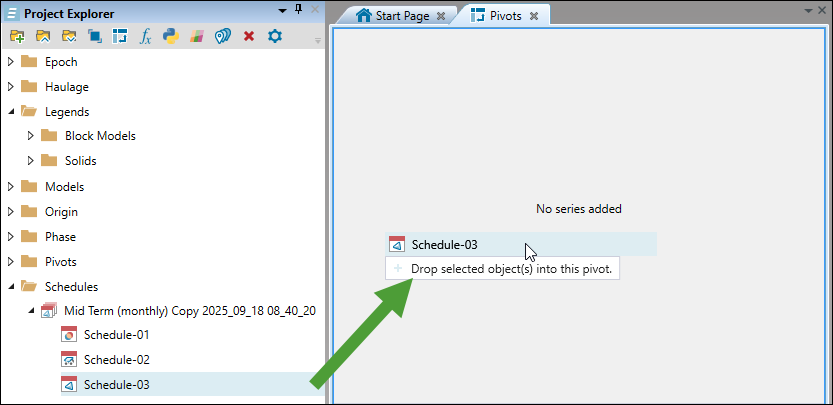Select the Phase label in the tree
Viewport: 833px width, 405px height.
click(60, 237)
